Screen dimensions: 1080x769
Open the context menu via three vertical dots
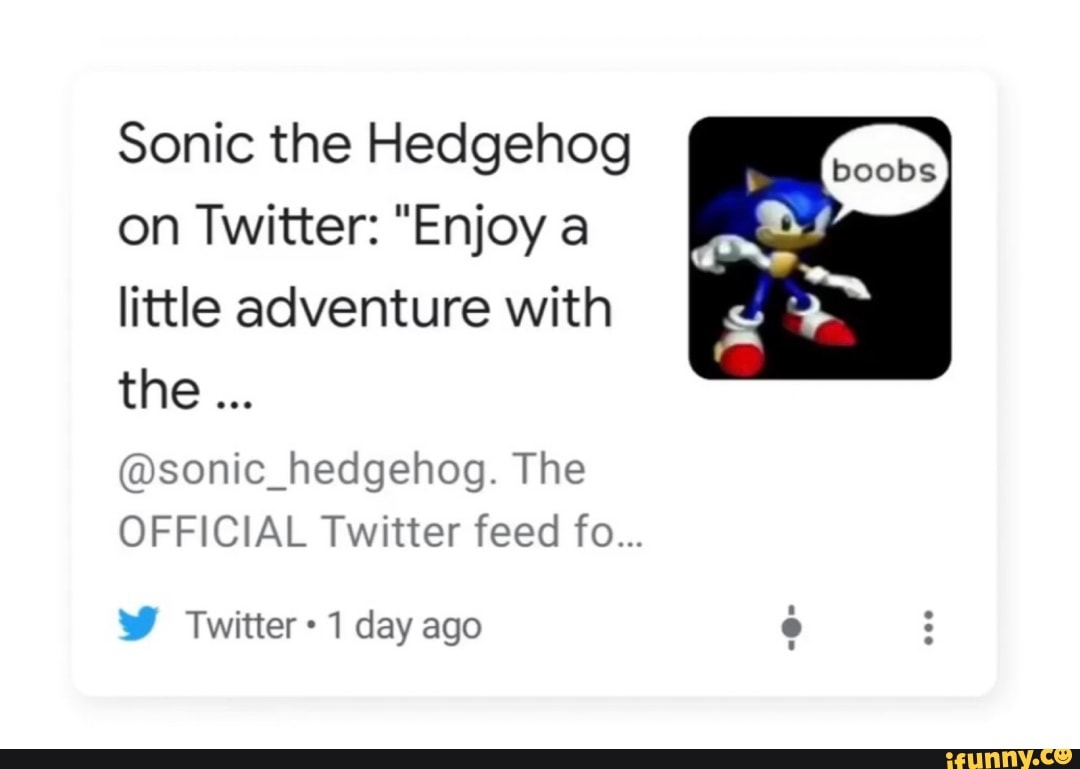tap(928, 628)
